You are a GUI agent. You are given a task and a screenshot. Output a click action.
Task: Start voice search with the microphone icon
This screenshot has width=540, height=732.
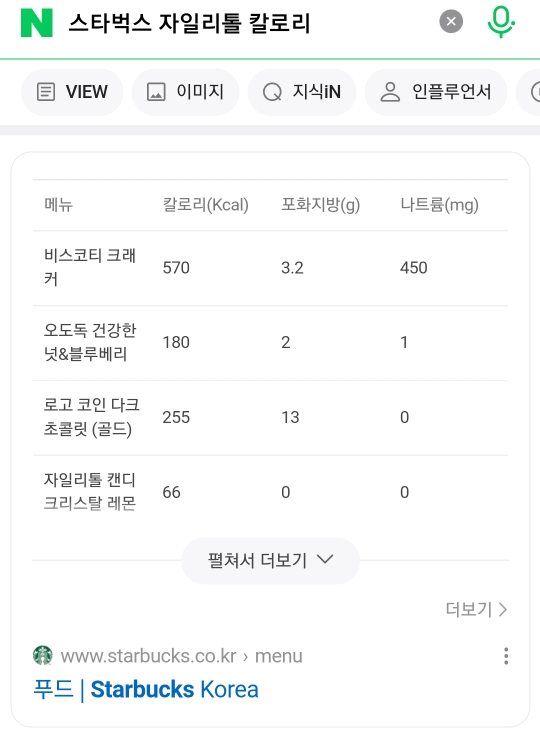click(x=500, y=21)
